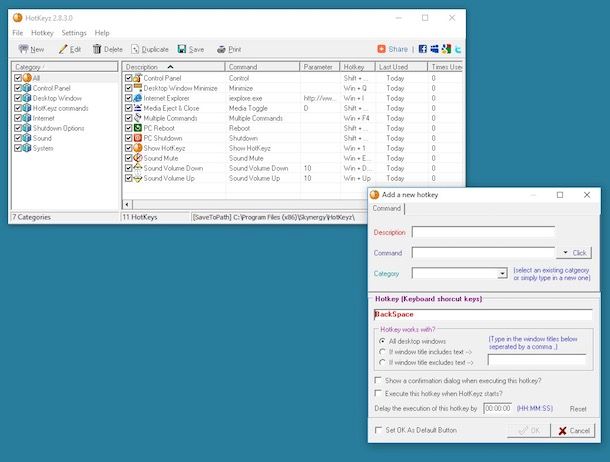Click the Sound Volume Down row icon

point(138,168)
